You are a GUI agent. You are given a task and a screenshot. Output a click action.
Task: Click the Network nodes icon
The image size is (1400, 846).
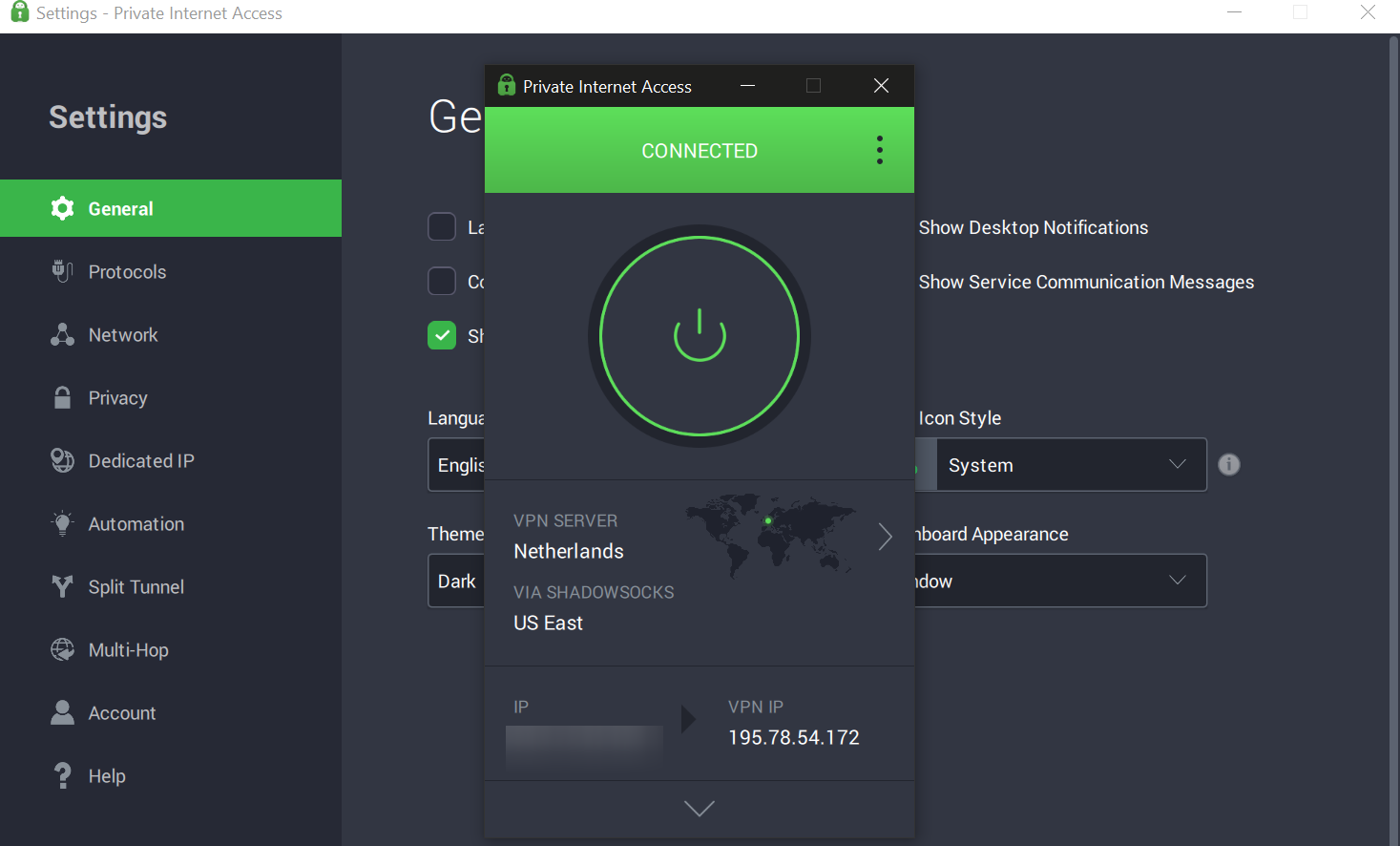62,334
